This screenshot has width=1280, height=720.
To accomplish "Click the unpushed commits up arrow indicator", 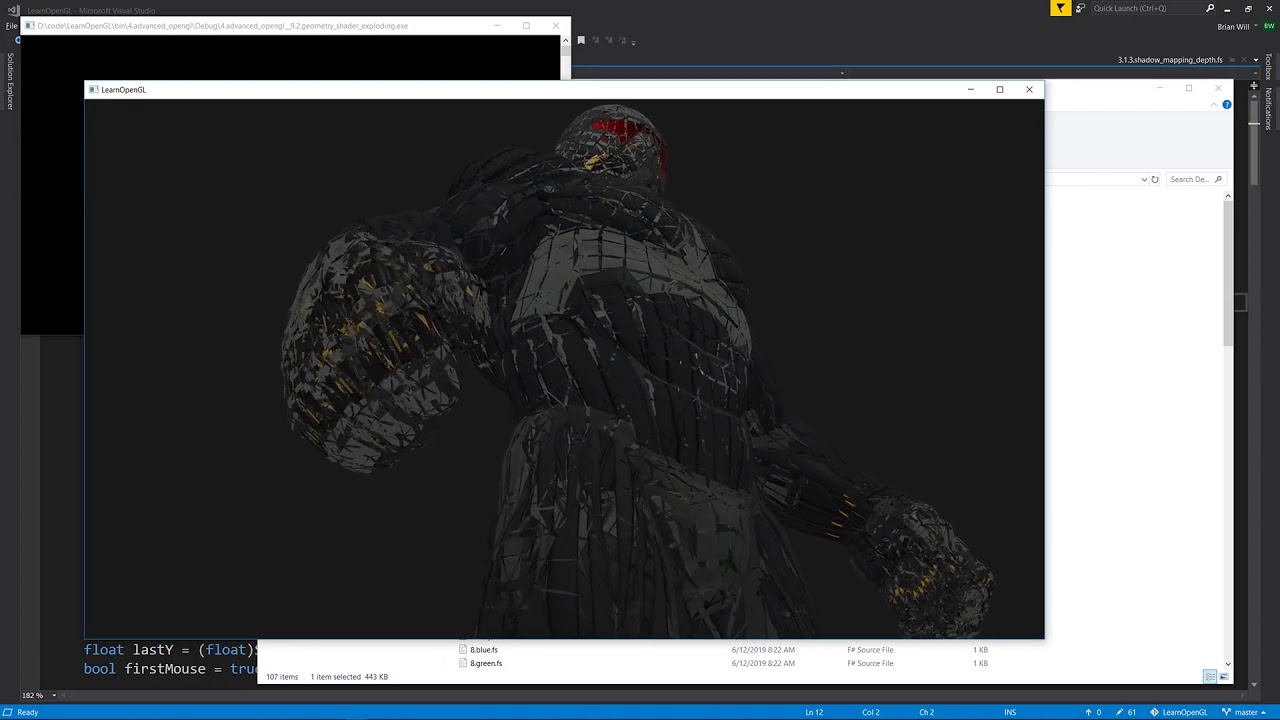I will [x=1094, y=712].
